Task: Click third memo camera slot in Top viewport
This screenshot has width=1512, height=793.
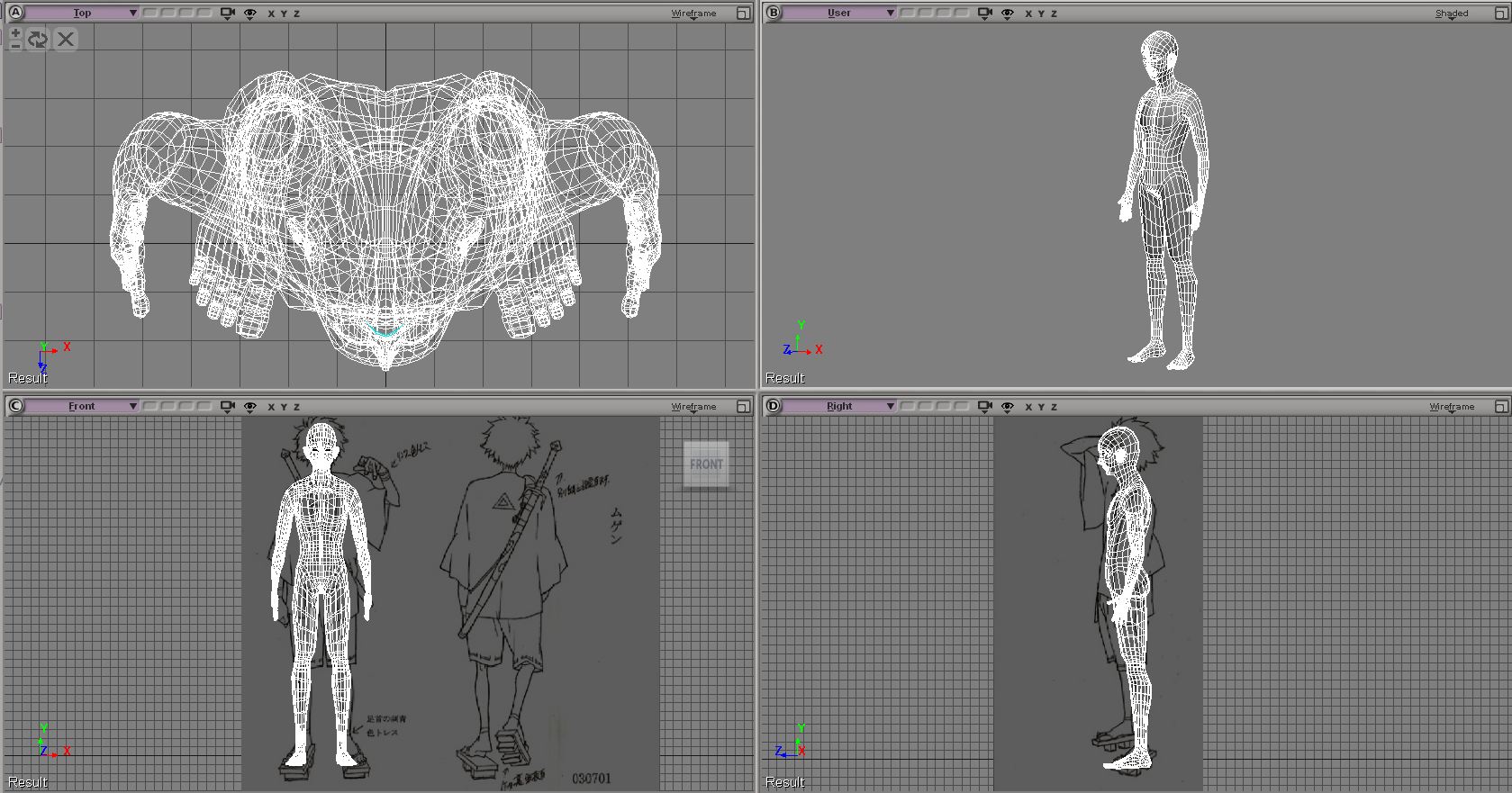Action: click(x=186, y=13)
